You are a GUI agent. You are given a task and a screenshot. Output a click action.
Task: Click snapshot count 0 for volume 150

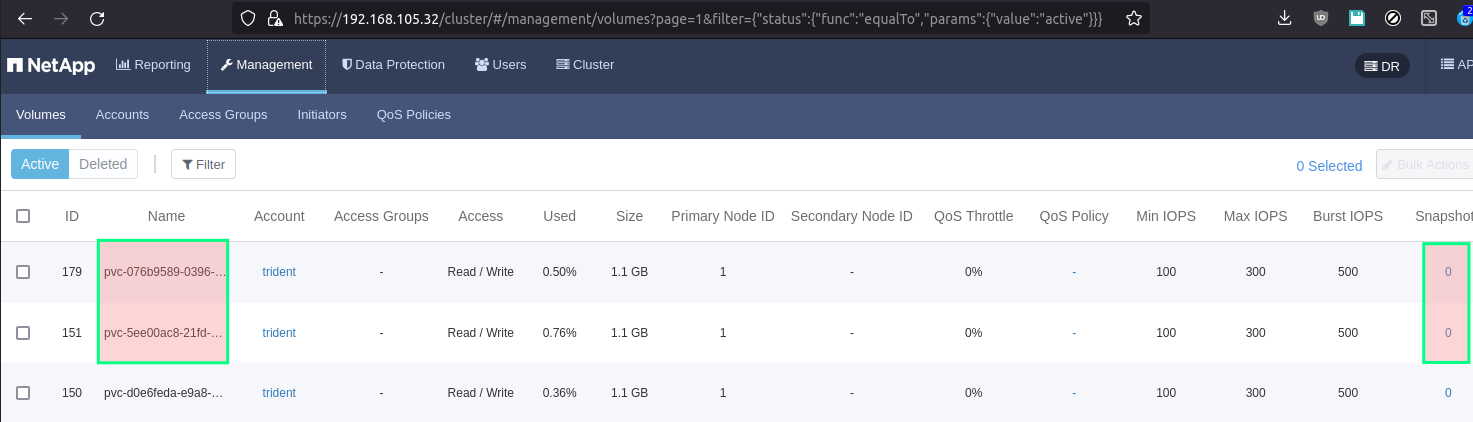pos(1448,393)
